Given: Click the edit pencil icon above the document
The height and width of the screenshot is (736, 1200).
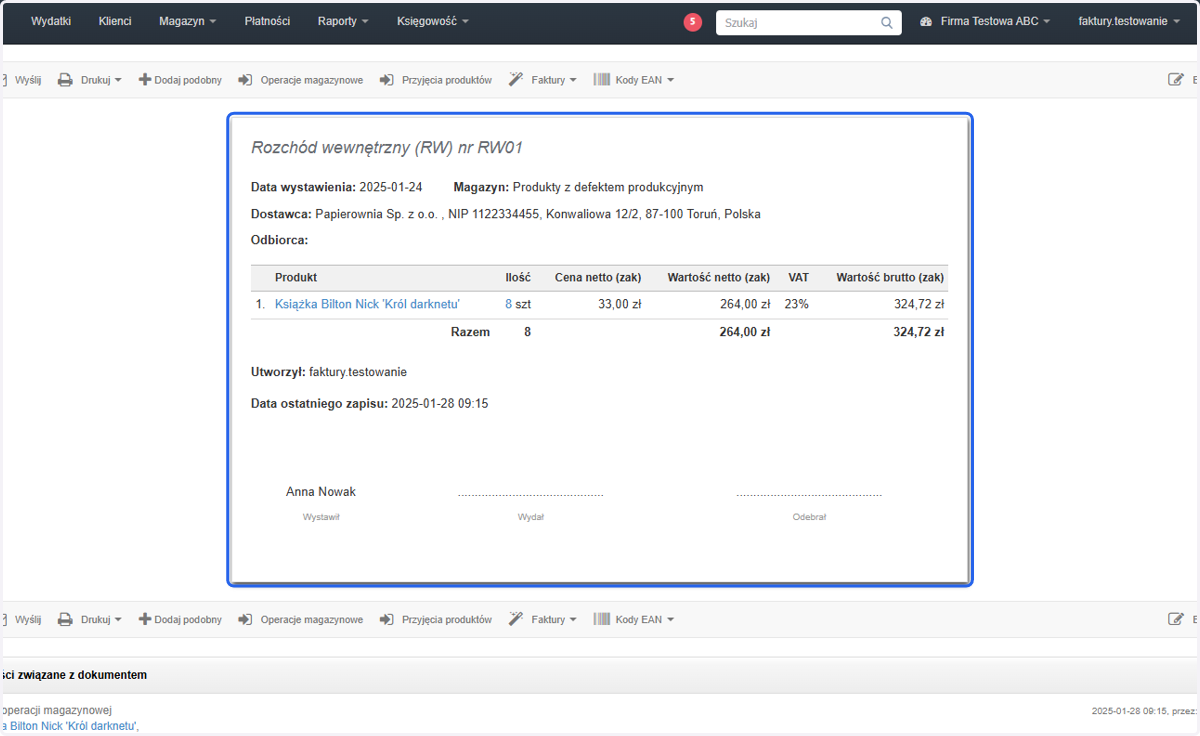Looking at the screenshot, I should [x=1176, y=80].
